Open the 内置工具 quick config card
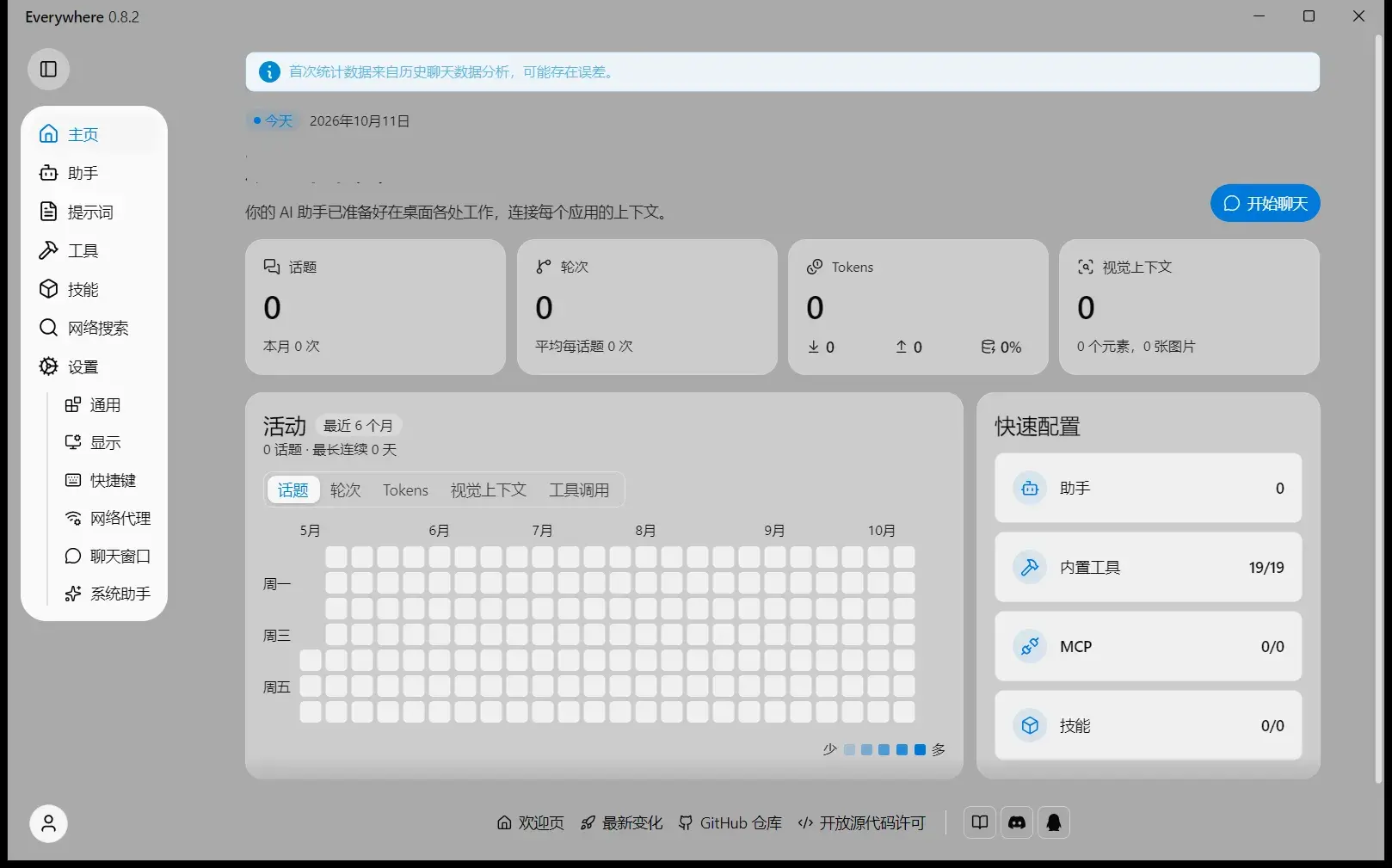The image size is (1392, 868). coord(1148,567)
